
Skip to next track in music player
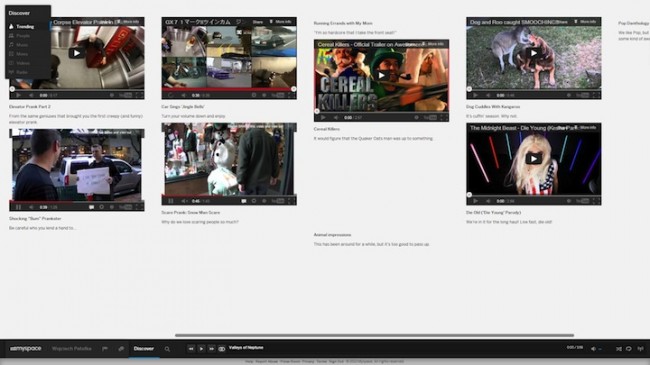click(211, 349)
